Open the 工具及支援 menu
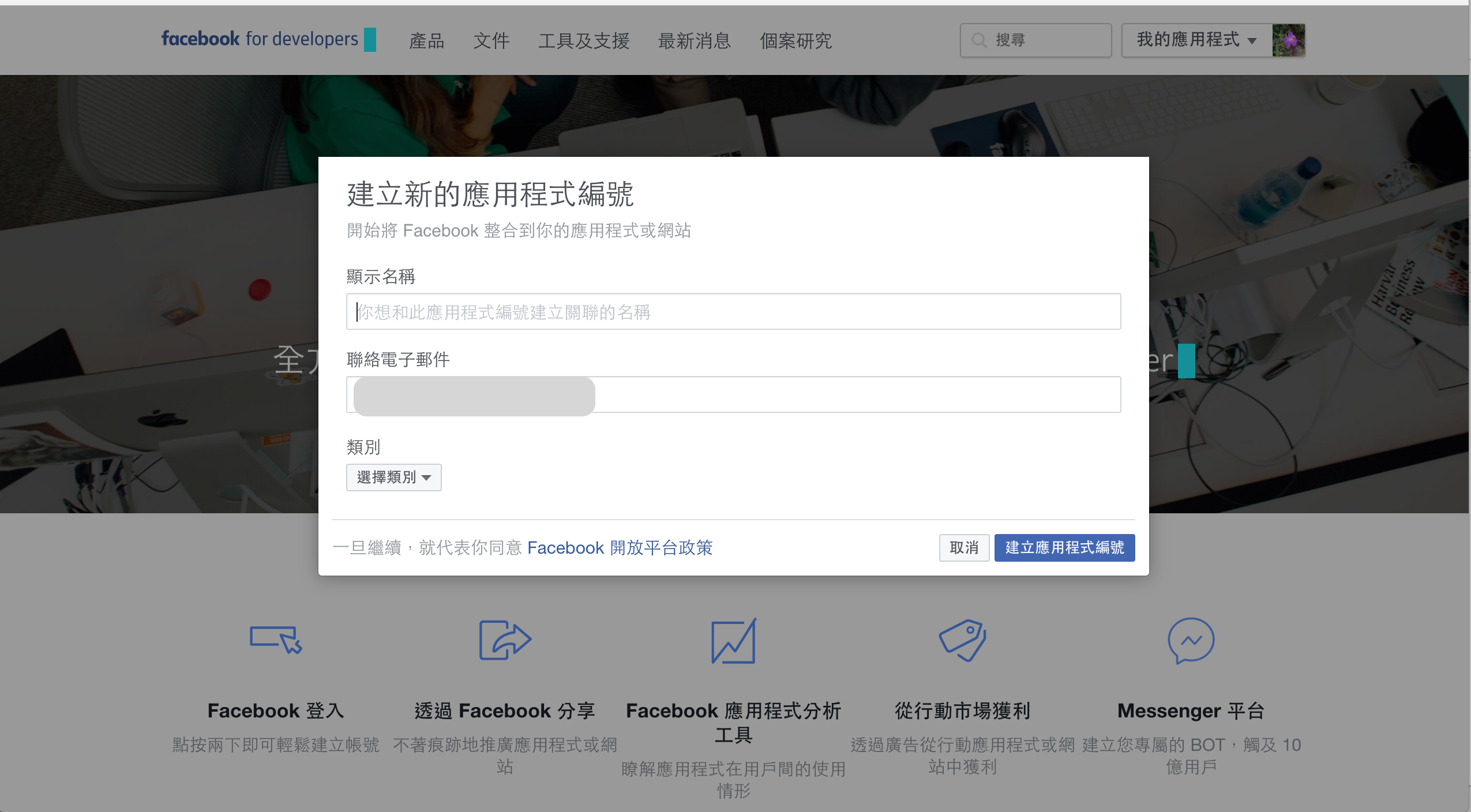This screenshot has width=1471, height=812. 583,40
